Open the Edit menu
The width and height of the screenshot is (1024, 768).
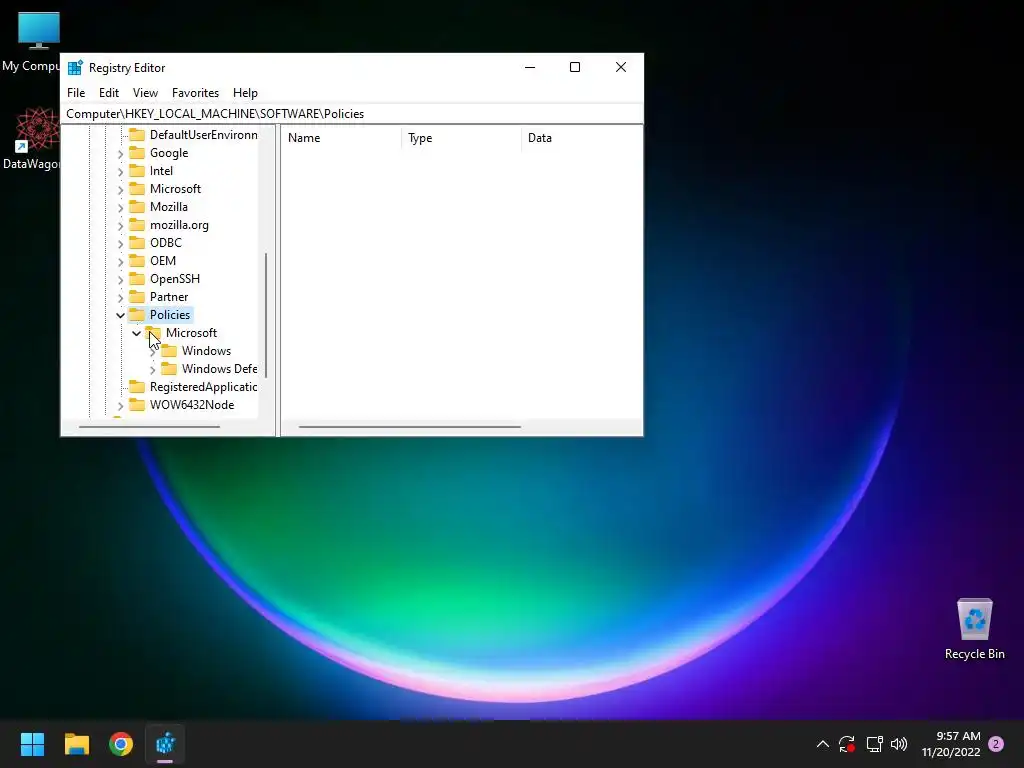tap(108, 93)
